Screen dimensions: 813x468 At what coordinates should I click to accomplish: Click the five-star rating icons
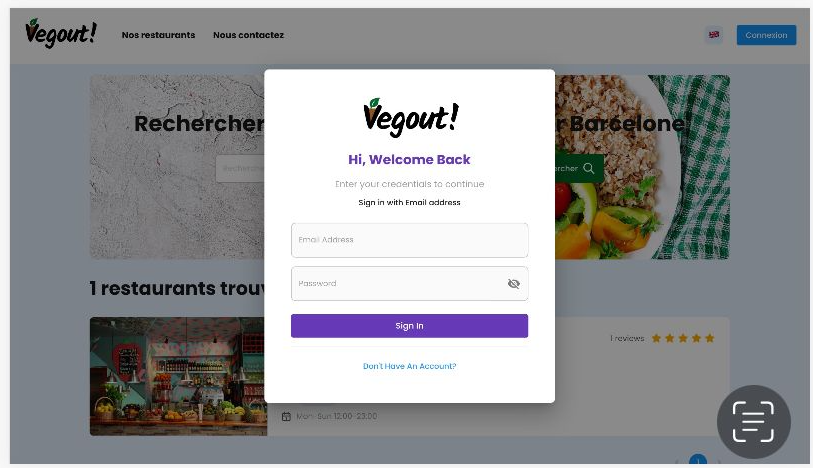click(x=683, y=338)
